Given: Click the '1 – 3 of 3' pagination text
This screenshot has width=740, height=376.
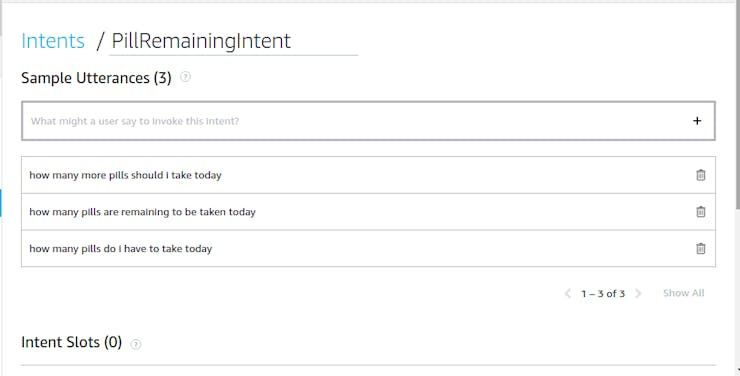Looking at the screenshot, I should coord(603,293).
